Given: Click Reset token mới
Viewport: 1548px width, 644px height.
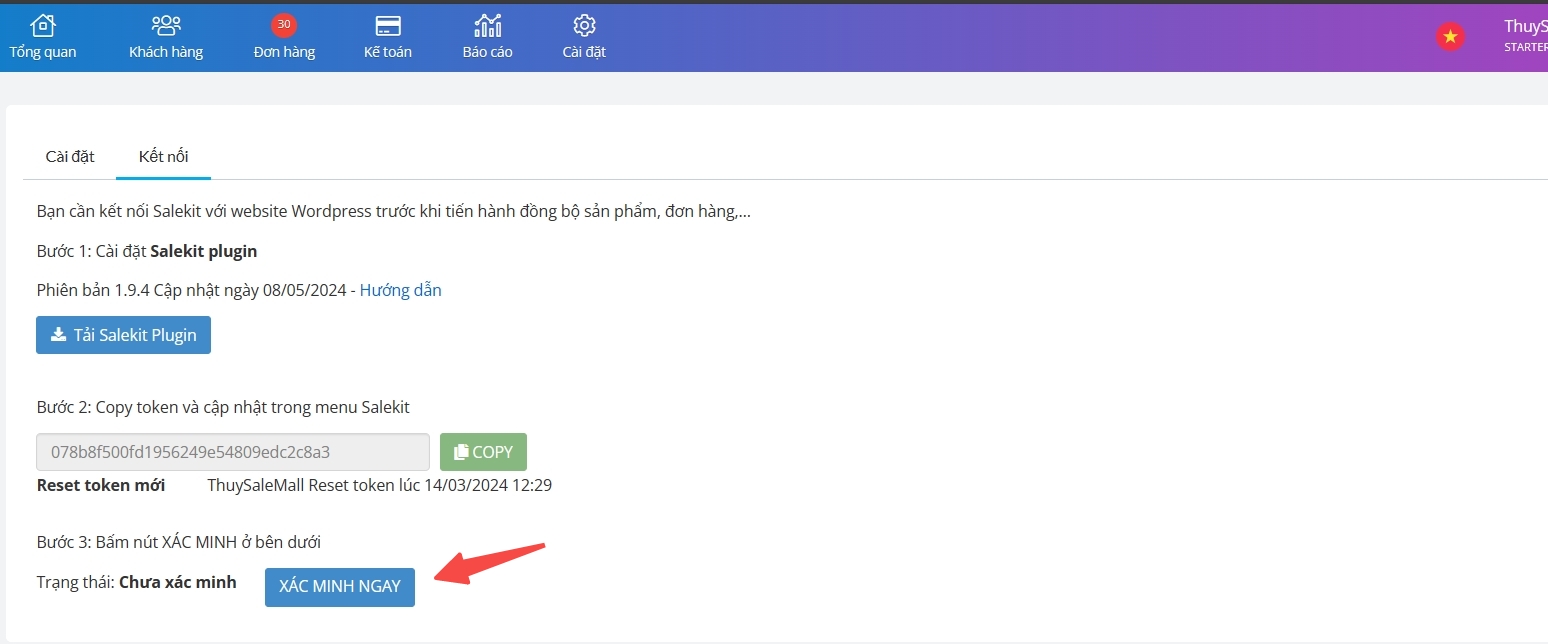Looking at the screenshot, I should click(x=101, y=485).
